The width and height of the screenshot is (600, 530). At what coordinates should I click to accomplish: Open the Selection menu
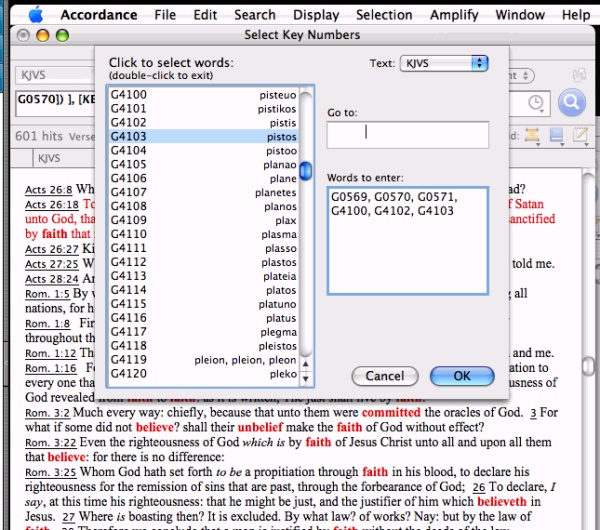pos(384,15)
